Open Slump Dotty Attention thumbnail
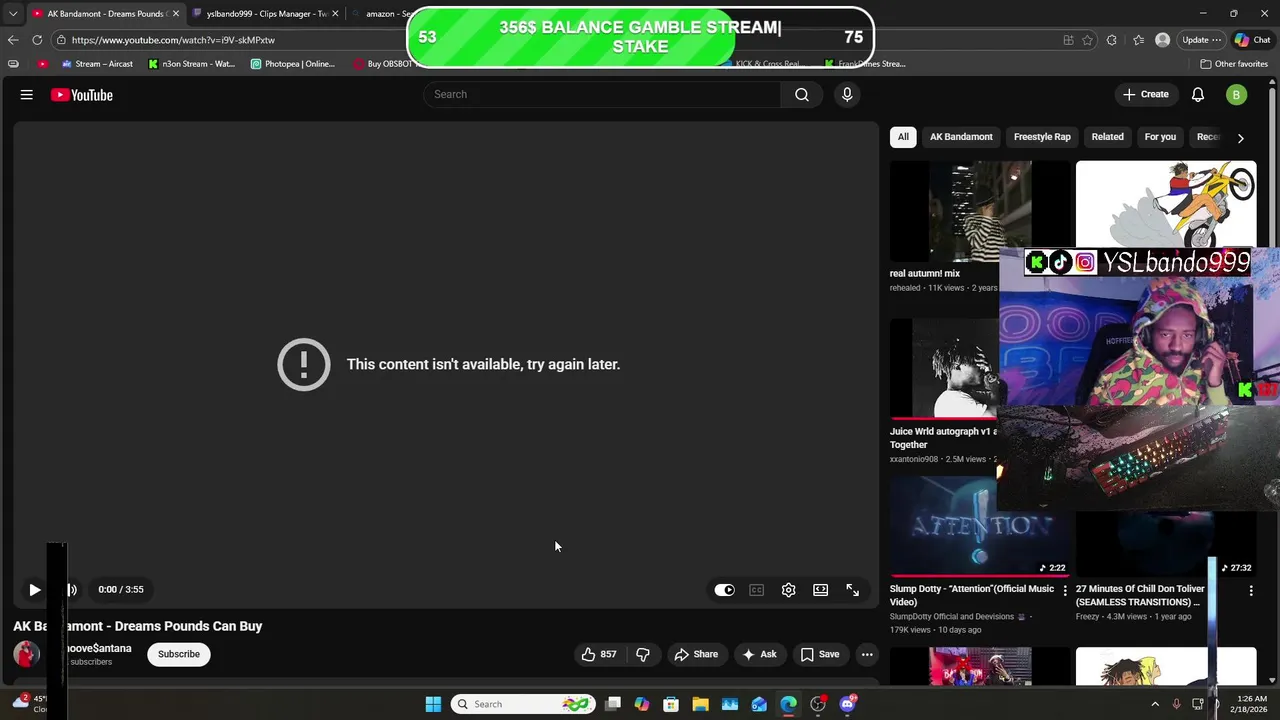1280x720 pixels. (979, 526)
